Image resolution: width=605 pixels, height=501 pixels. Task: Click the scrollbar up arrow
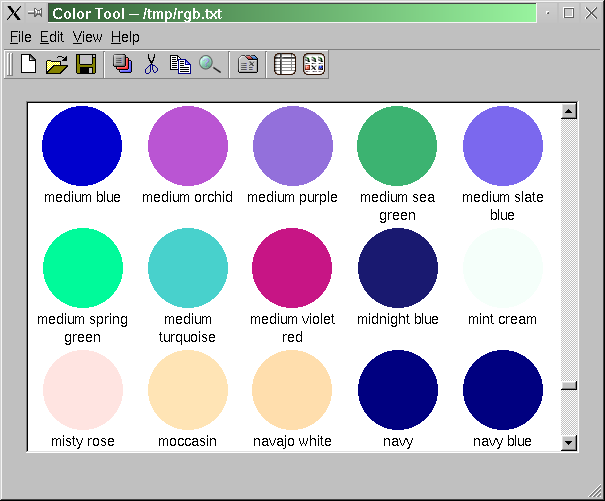coord(569,111)
